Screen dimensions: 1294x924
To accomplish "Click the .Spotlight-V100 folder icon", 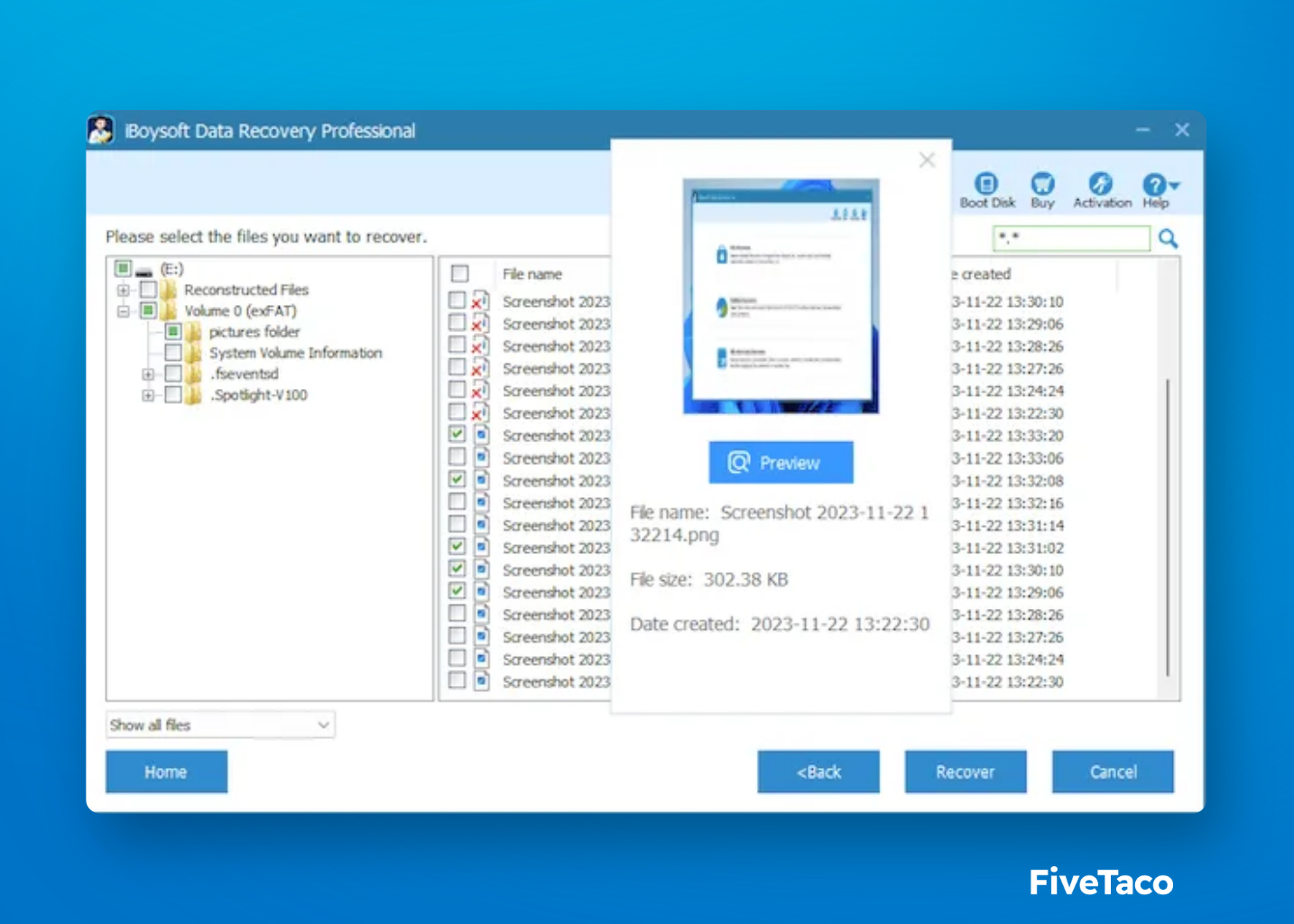I will 193,395.
